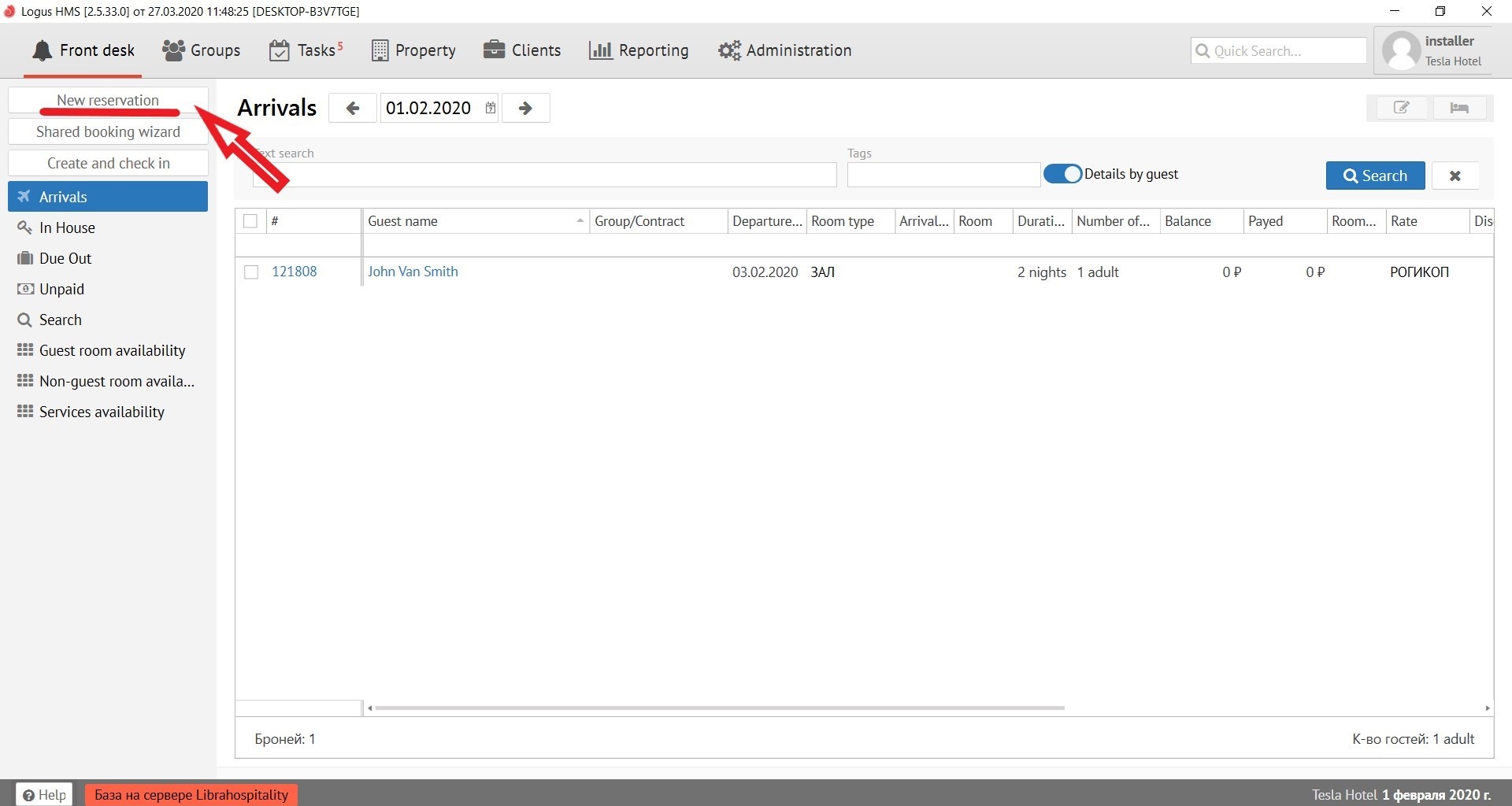This screenshot has height=806, width=1512.
Task: Click the previous date arrow button
Action: coord(352,108)
